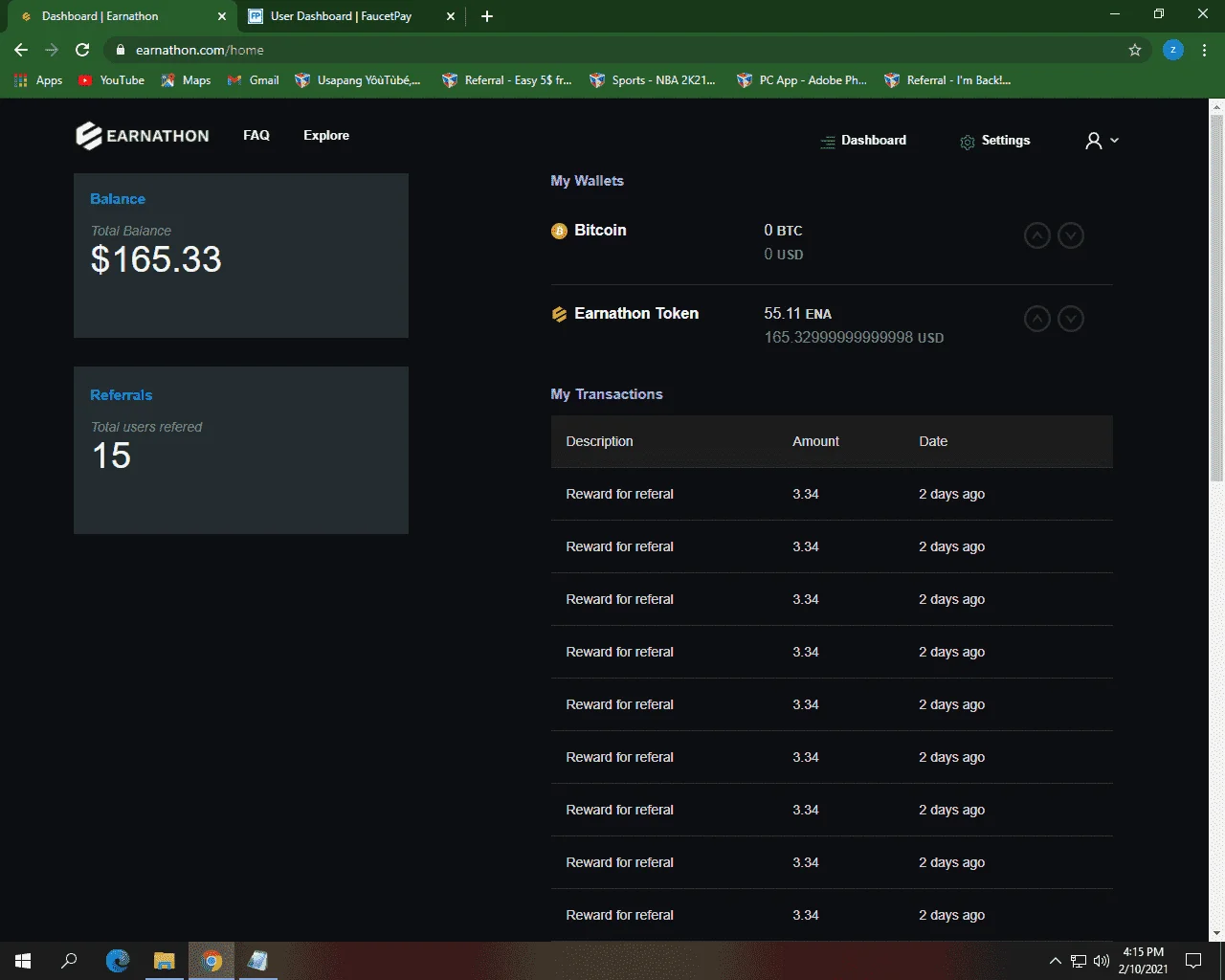The image size is (1225, 980).
Task: Open the Chrome three-dot menu
Action: 1205,50
